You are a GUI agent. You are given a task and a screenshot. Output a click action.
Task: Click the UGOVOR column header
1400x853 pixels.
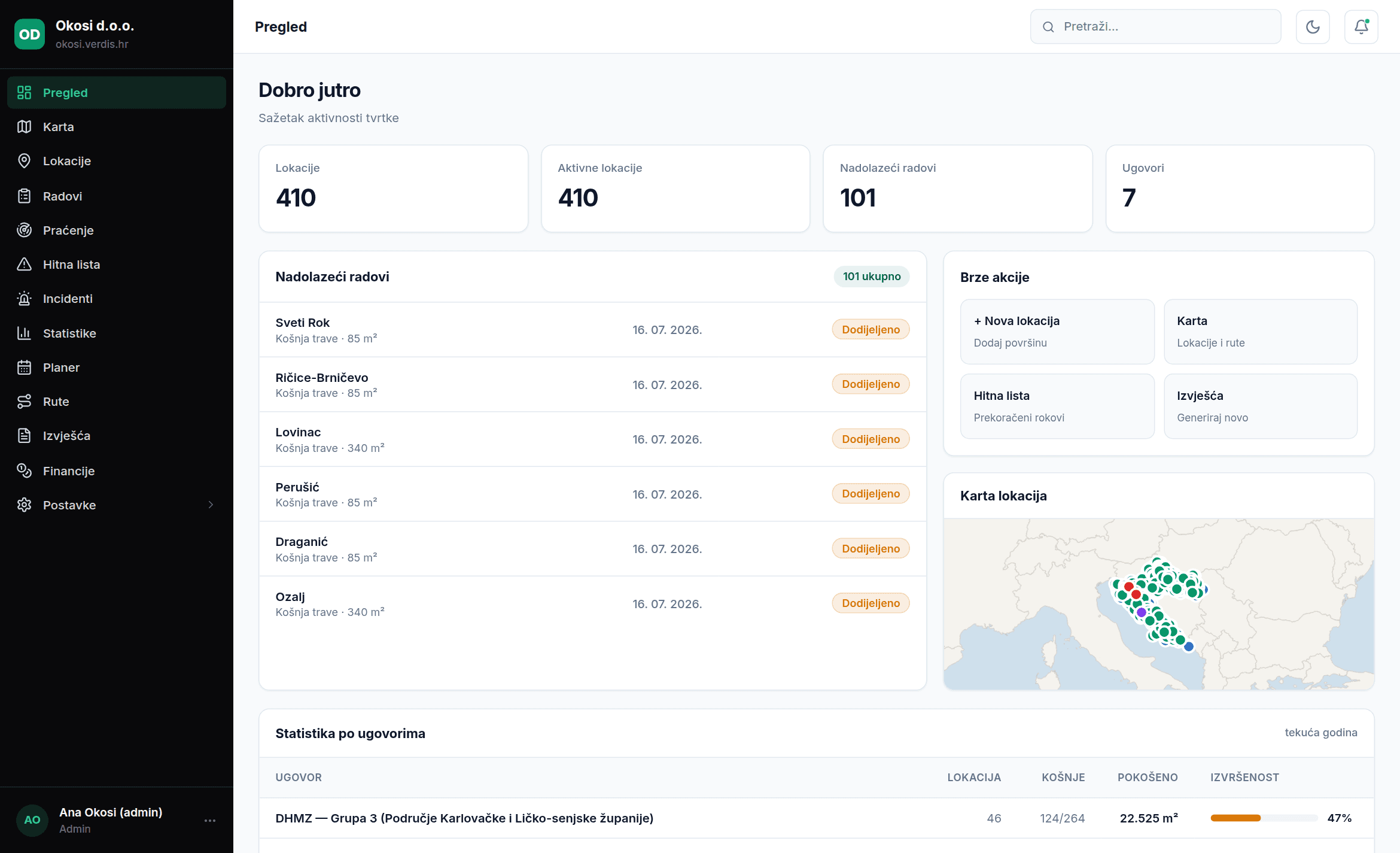[x=299, y=778]
